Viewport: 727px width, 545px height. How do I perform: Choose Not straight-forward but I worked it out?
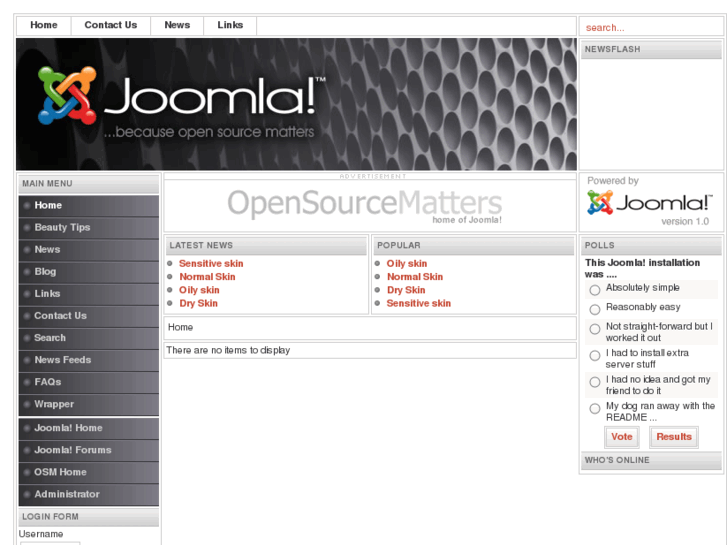[x=595, y=329]
